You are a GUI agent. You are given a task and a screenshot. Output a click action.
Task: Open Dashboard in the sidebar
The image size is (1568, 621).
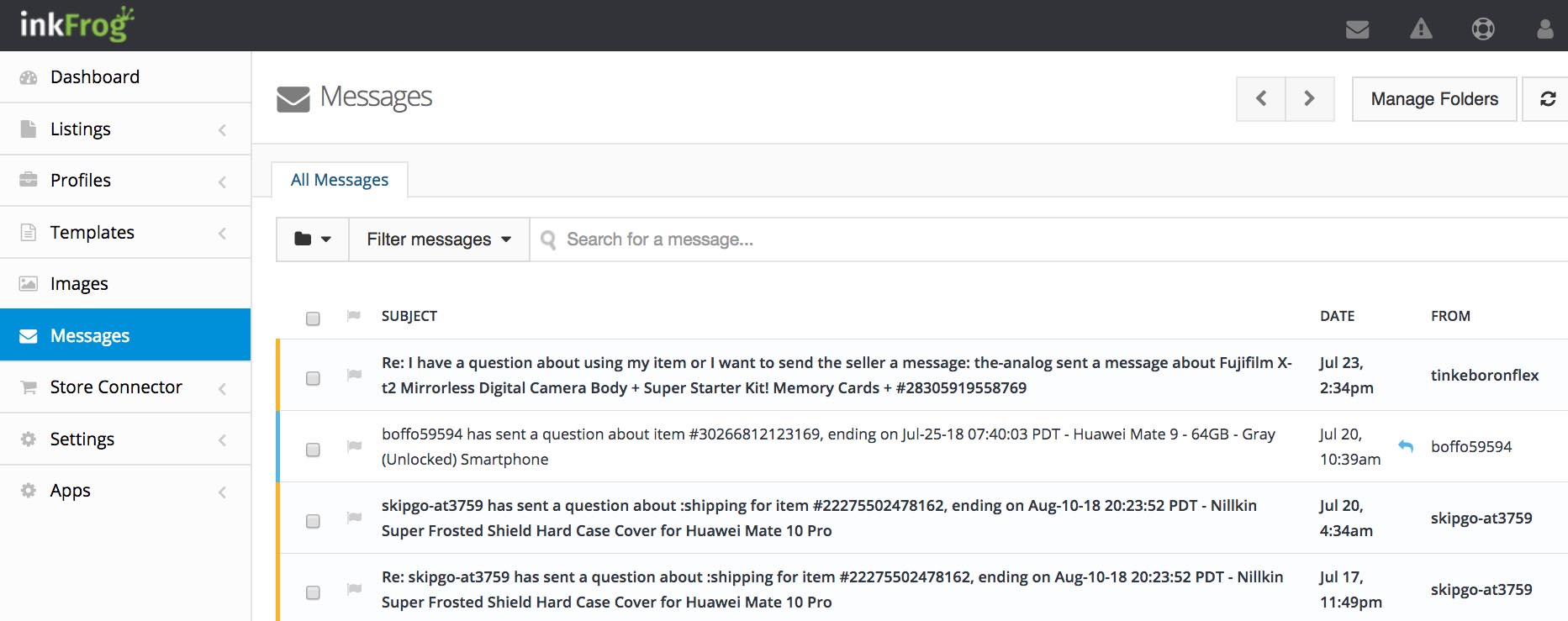[x=125, y=77]
